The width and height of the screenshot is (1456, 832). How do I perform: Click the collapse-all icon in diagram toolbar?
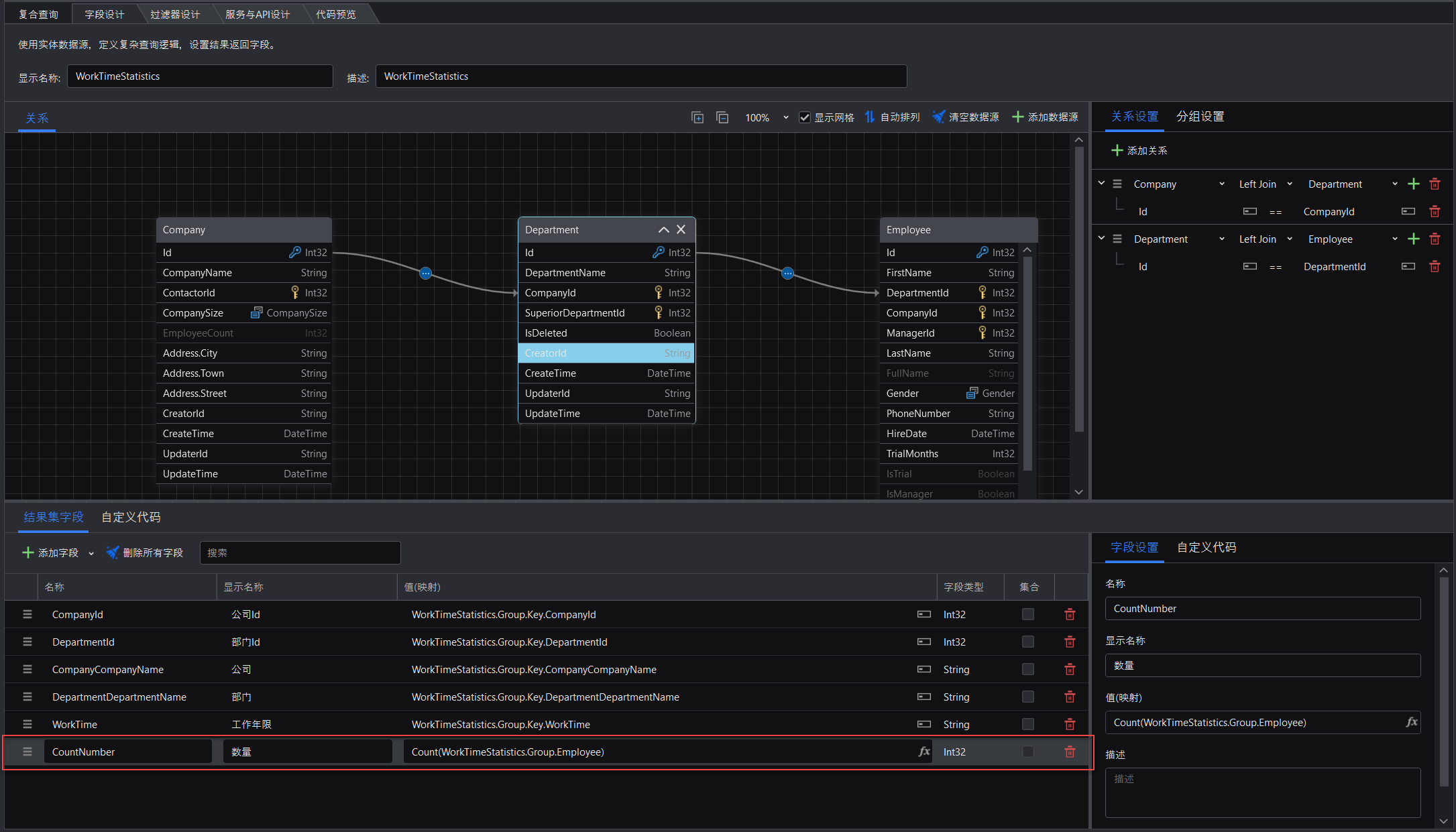[722, 117]
